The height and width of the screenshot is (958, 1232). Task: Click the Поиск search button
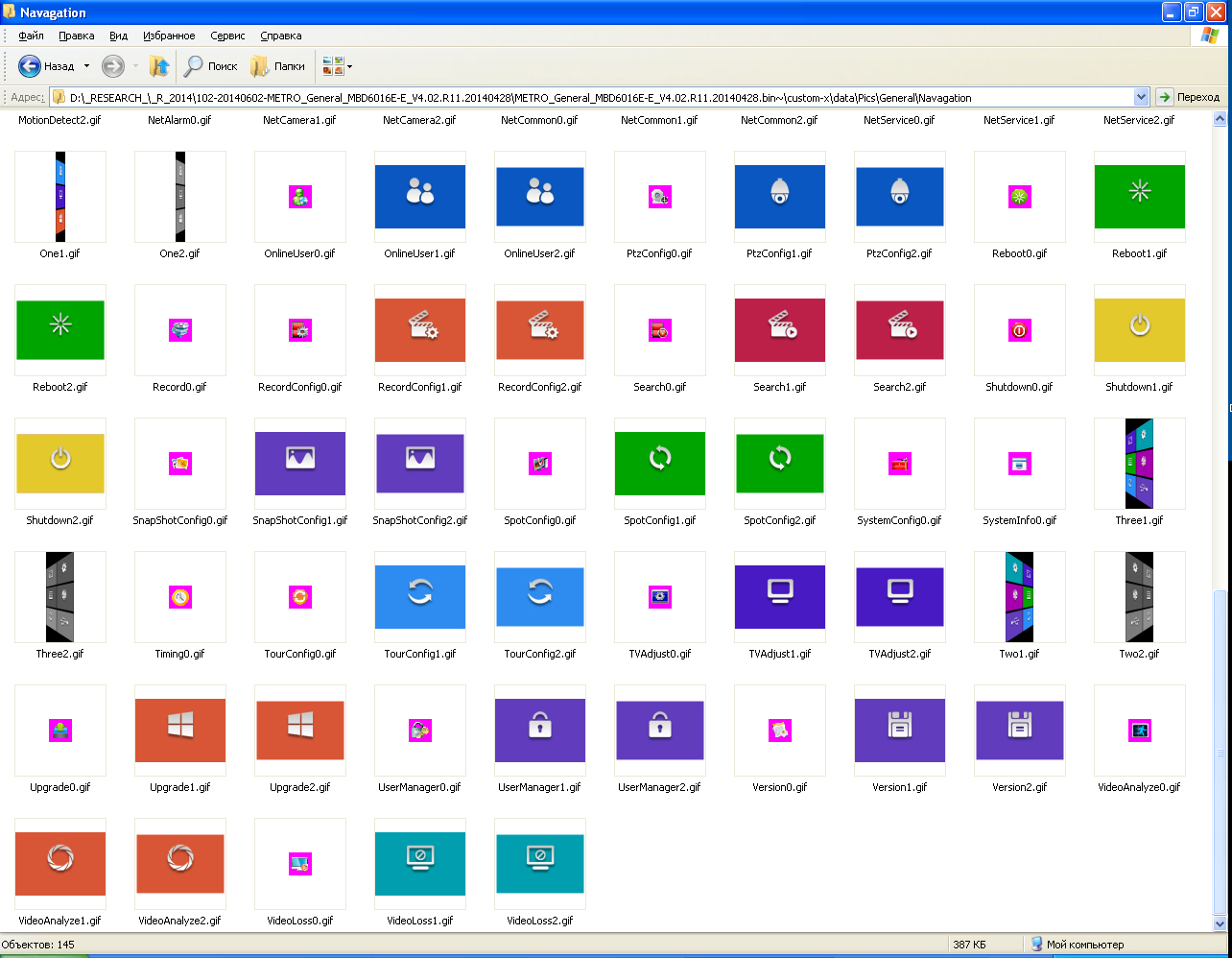pos(211,66)
